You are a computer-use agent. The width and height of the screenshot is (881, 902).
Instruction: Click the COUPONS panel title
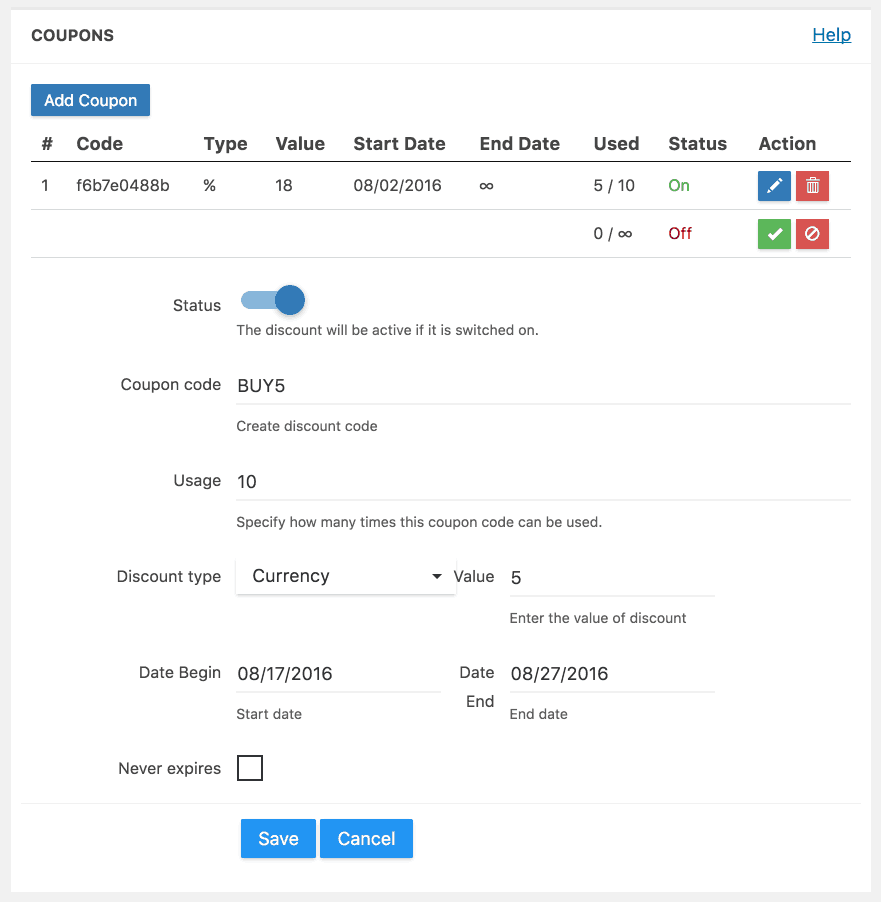point(73,35)
